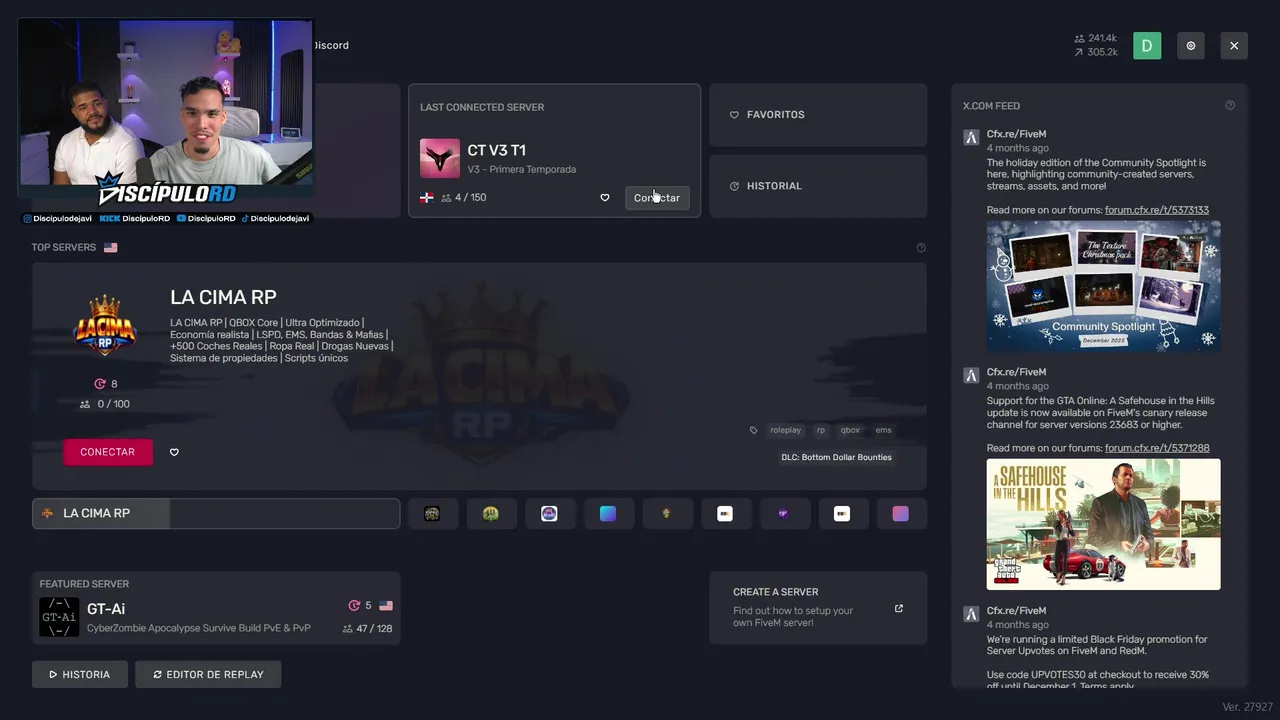Open help icon in X.com Feed header

[1230, 106]
